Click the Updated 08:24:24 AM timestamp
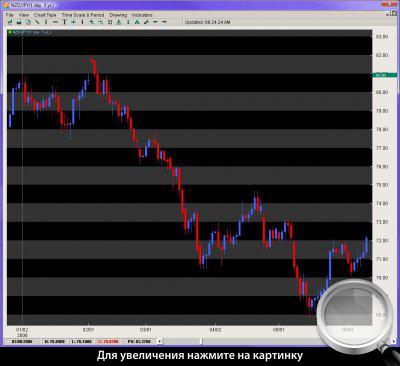Image resolution: width=400 pixels, height=366 pixels. point(207,22)
